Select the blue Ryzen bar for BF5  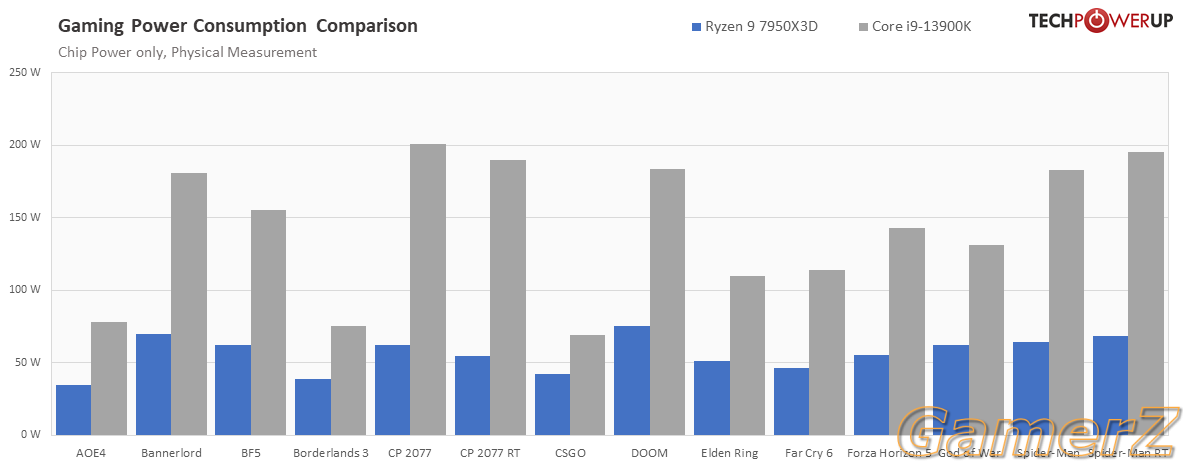point(233,390)
